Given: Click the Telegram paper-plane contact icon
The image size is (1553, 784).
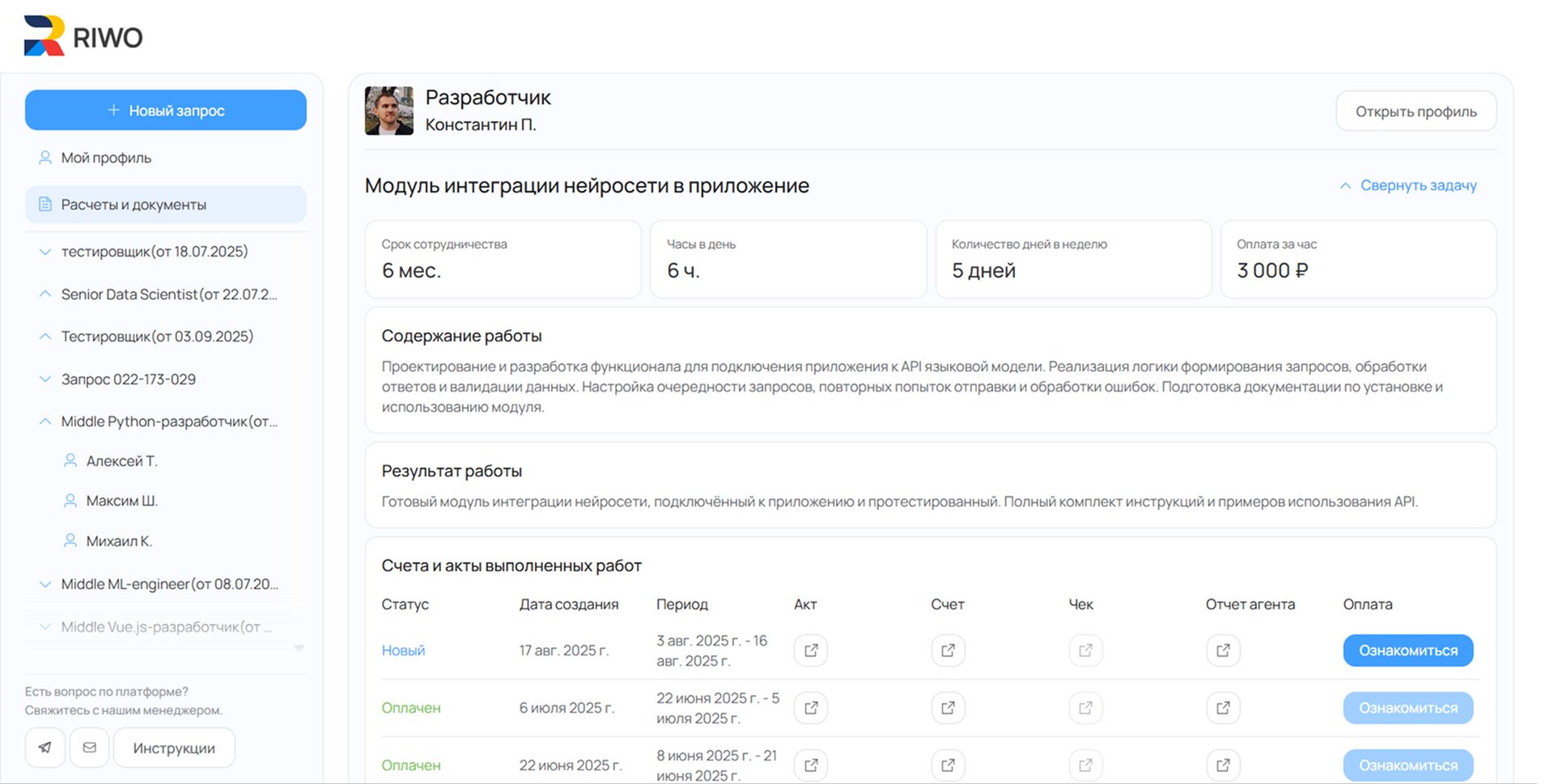Looking at the screenshot, I should click(x=45, y=748).
